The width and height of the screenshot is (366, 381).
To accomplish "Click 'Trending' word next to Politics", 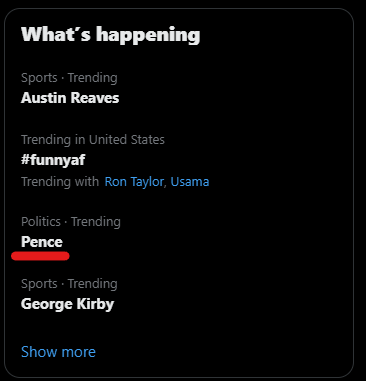I will point(96,222).
